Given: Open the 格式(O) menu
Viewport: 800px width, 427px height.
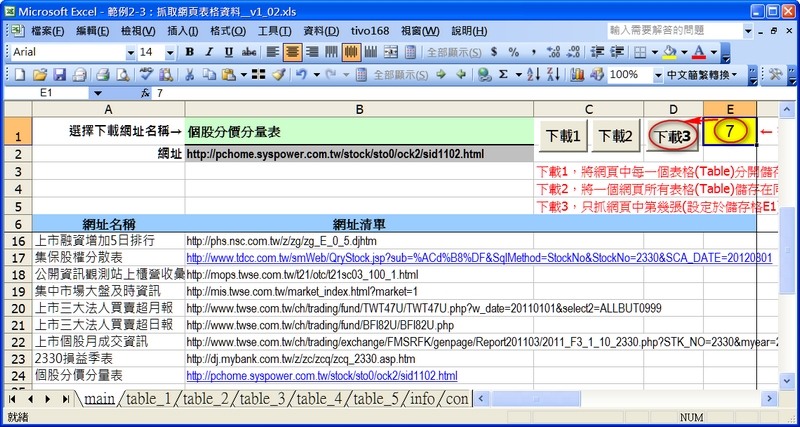Looking at the screenshot, I should (228, 31).
